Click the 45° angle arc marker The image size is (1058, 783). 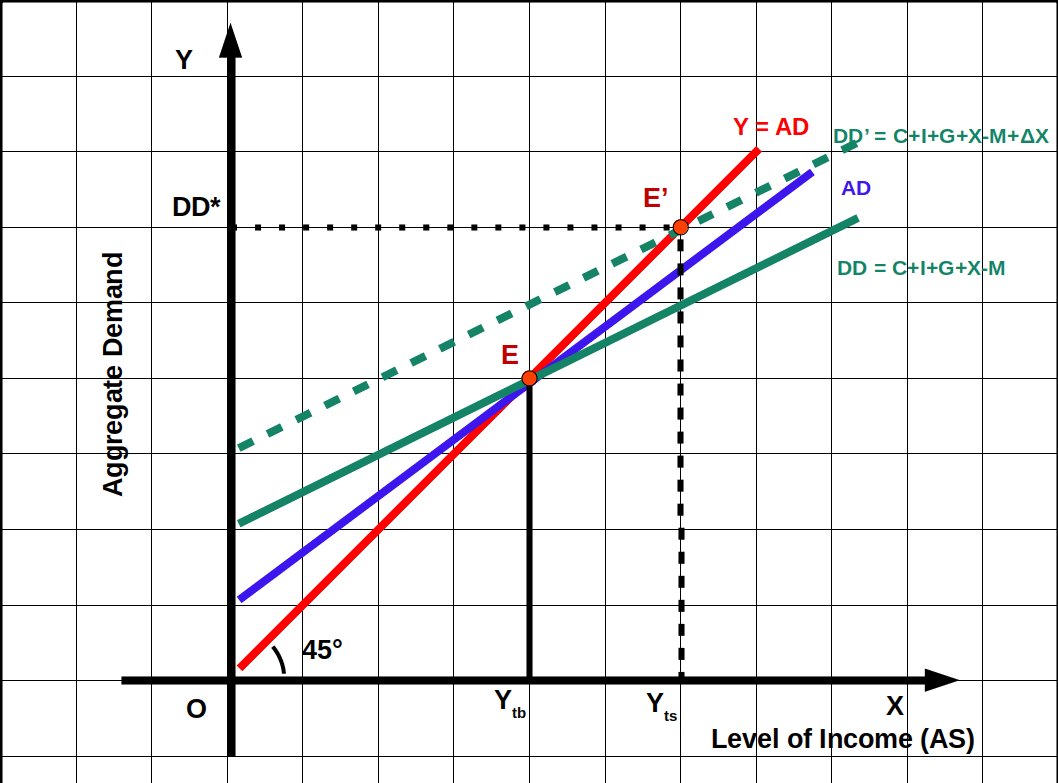280,657
